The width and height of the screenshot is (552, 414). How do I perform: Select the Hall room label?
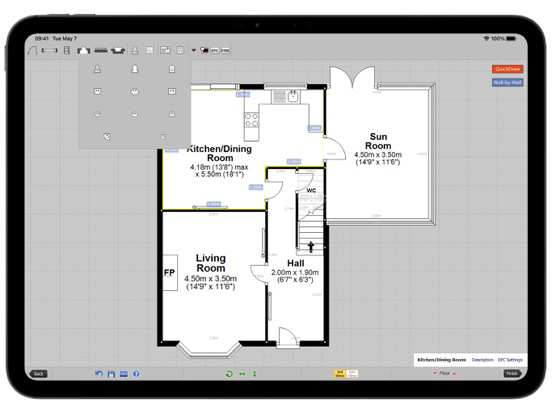point(296,263)
